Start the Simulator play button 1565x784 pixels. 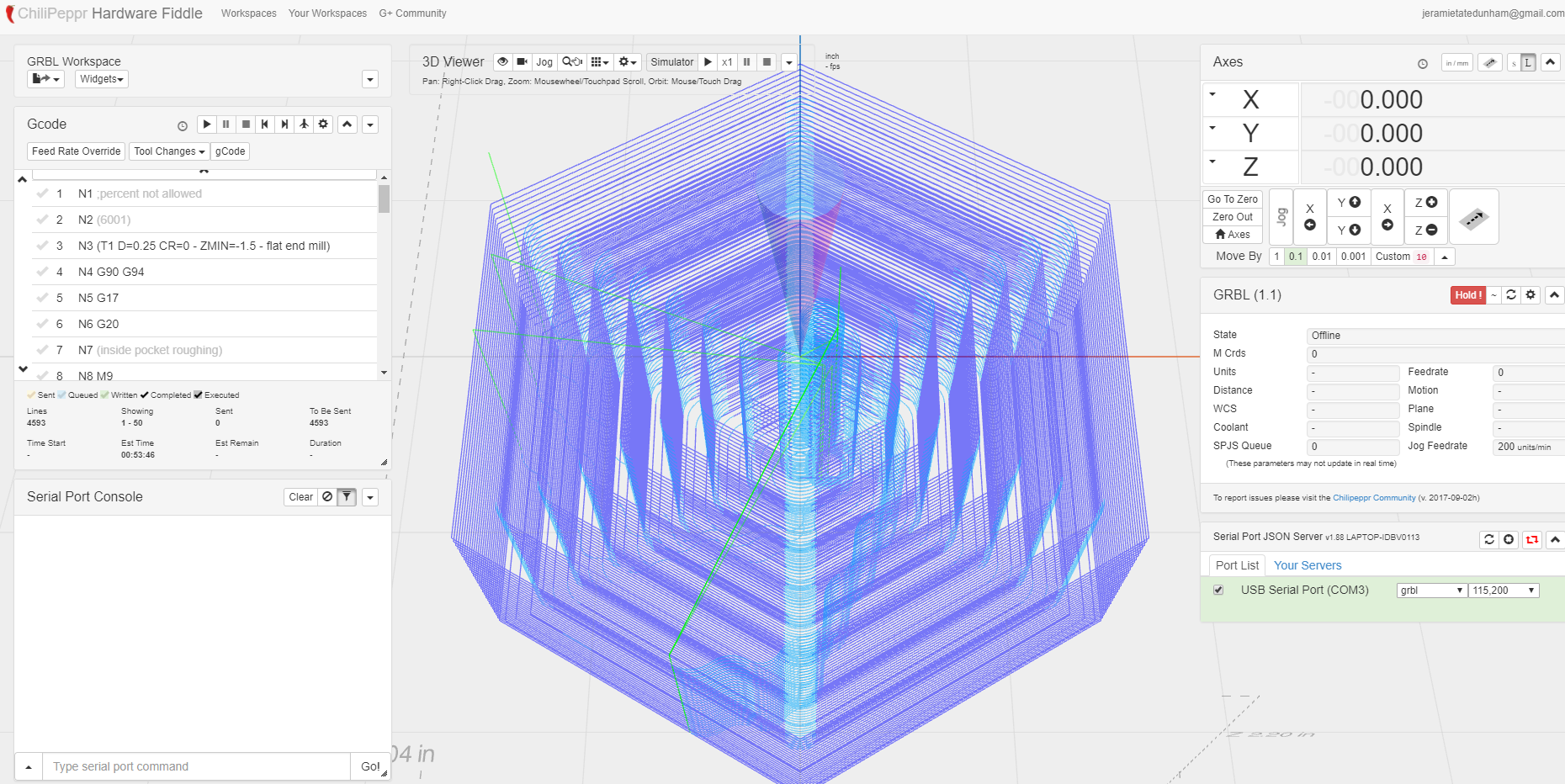point(708,62)
